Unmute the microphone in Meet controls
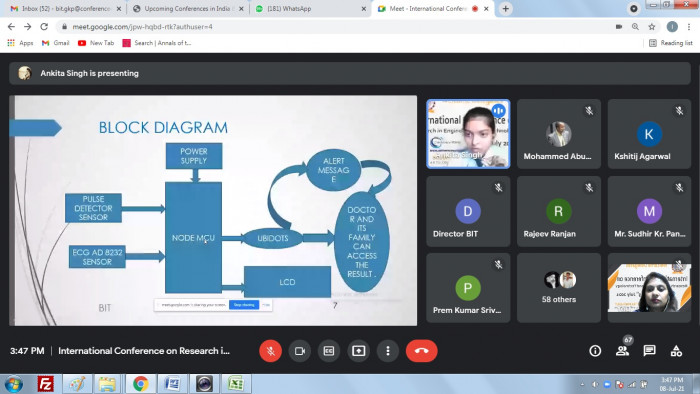The image size is (700, 394). pos(271,351)
